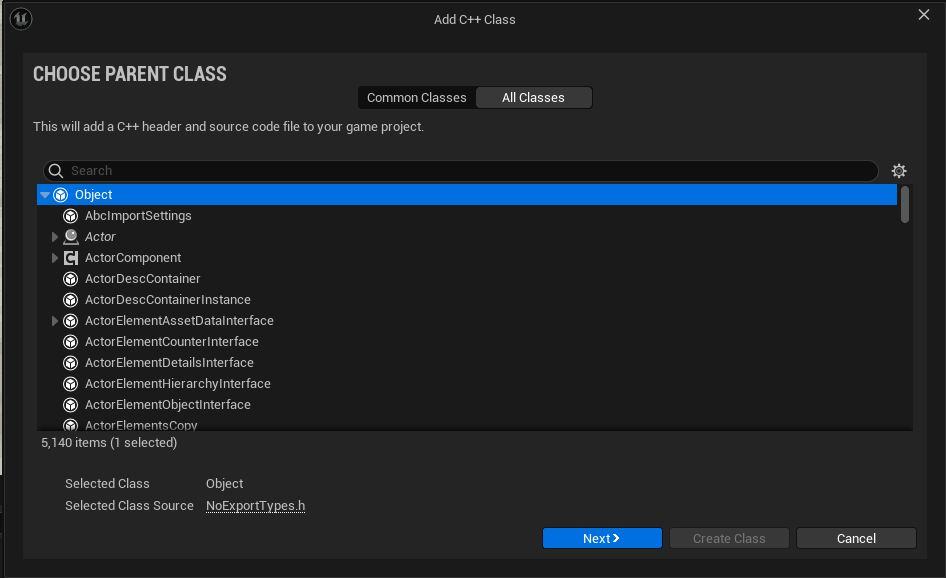This screenshot has height=578, width=946.
Task: Expand the ActorElementAssetDataInterface node
Action: pos(55,320)
